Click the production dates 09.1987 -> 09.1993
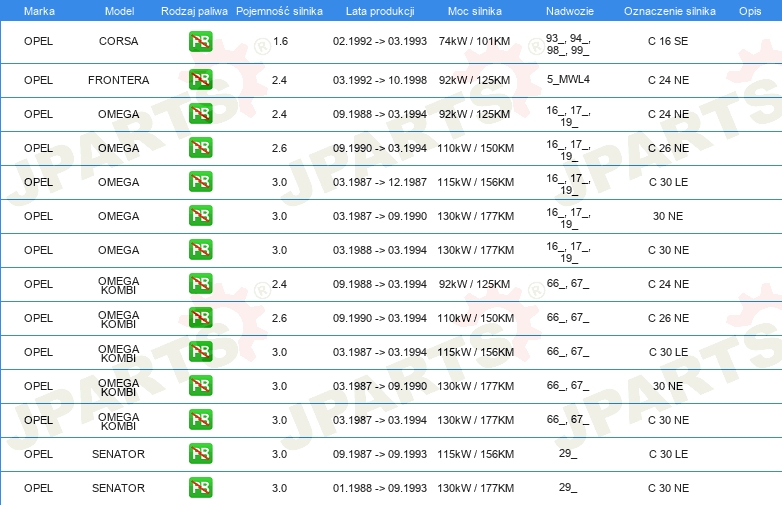 click(x=380, y=454)
